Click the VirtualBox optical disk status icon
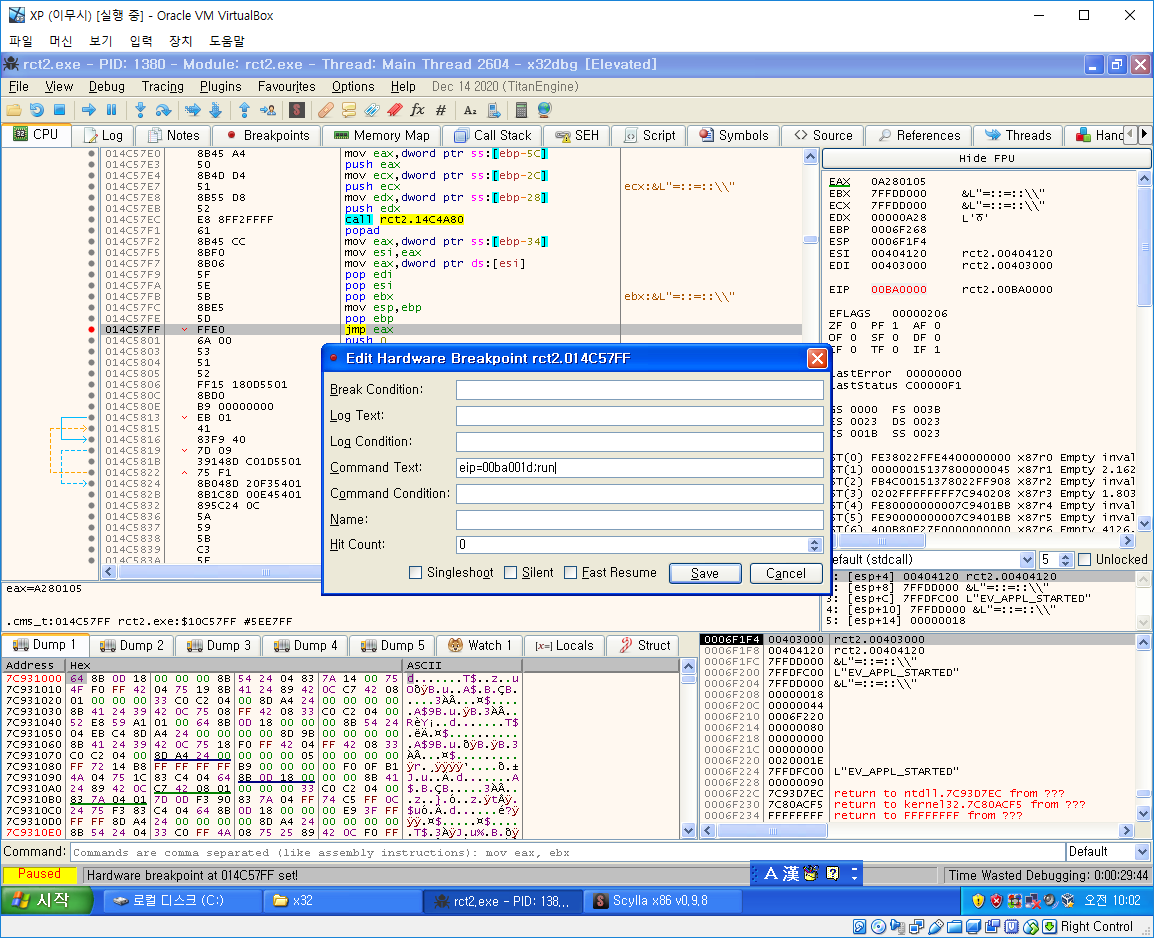Screen dimensions: 1154x938 click(878, 927)
